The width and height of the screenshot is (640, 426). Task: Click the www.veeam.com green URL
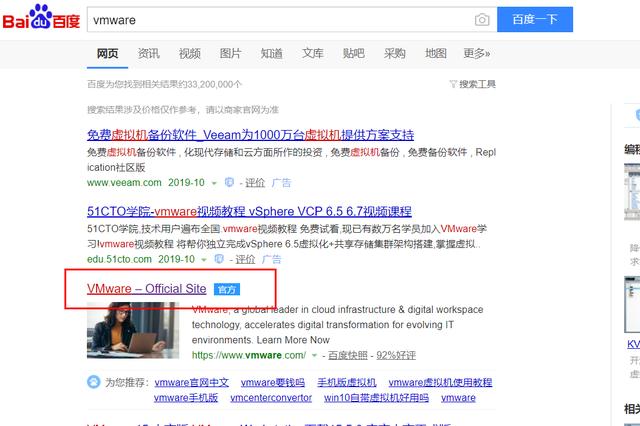124,182
